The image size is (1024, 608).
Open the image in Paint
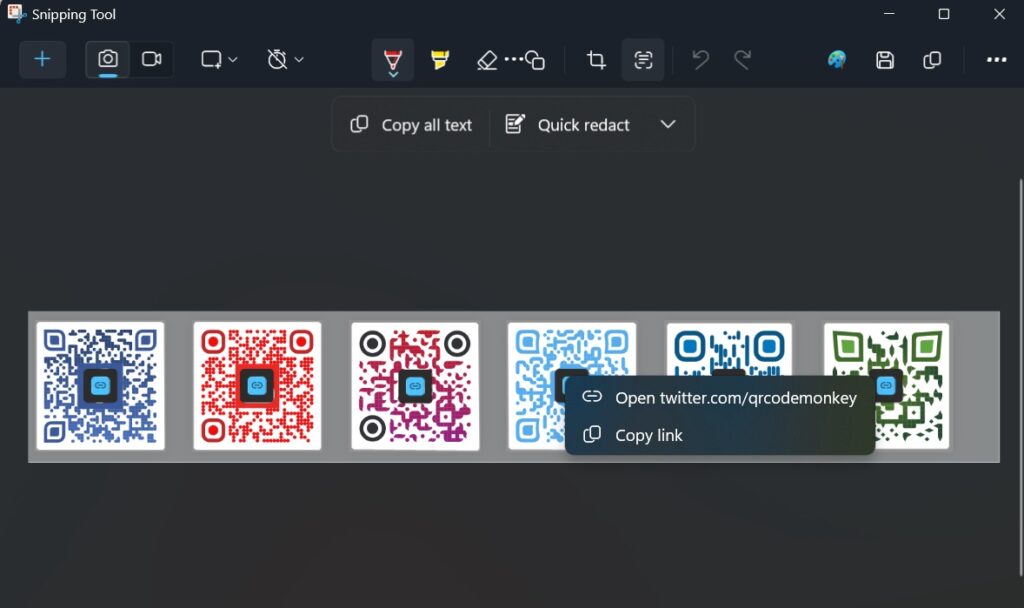point(835,59)
